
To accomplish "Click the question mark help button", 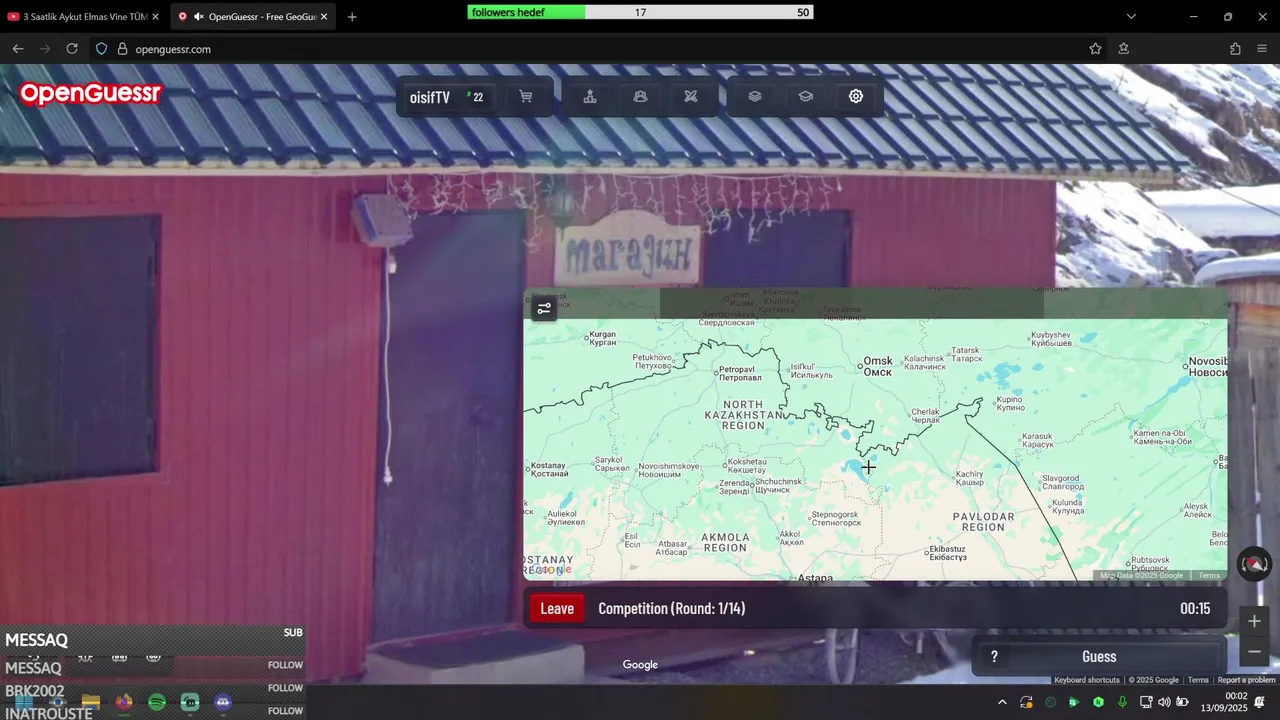I will point(994,657).
